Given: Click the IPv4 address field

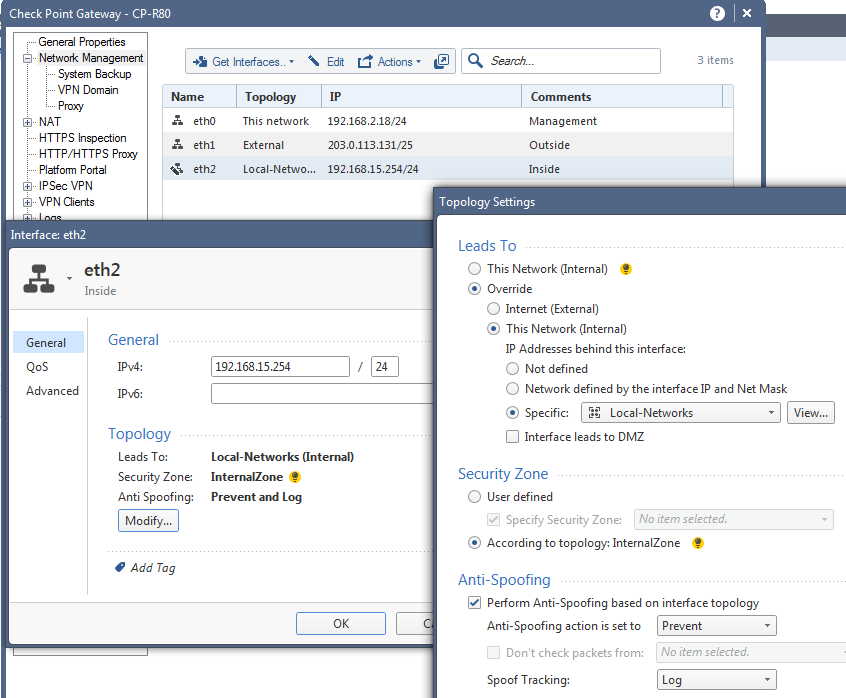Looking at the screenshot, I should [x=280, y=367].
